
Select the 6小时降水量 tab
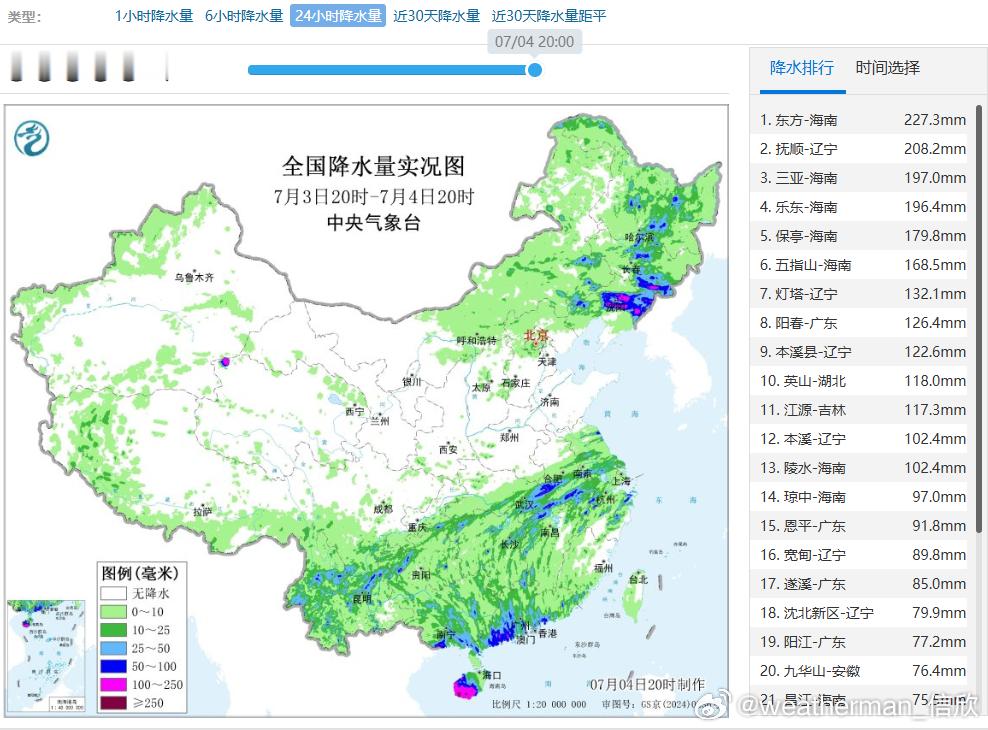tap(244, 16)
